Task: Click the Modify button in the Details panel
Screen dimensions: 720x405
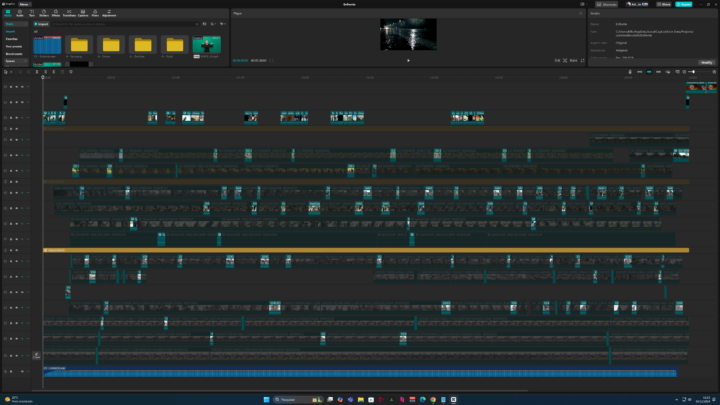Action: pos(706,62)
